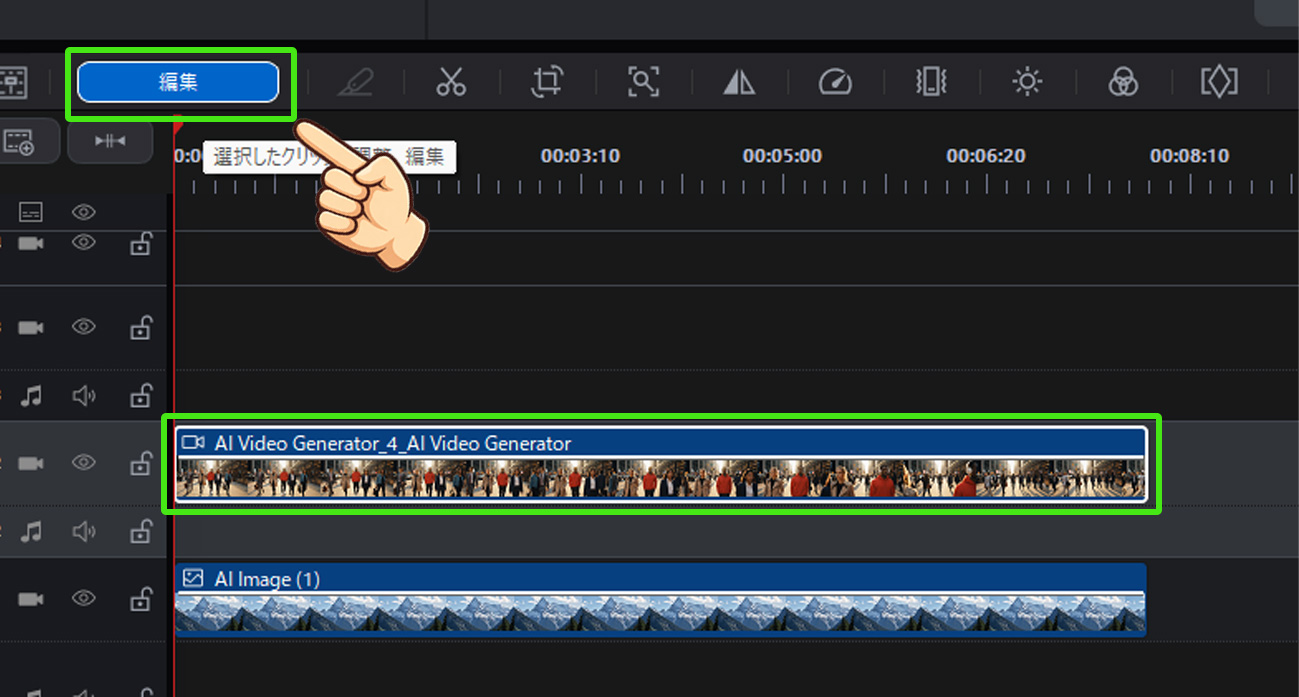Open the focus-frame zoom tool icon
Screen dimensions: 1299x697
tap(643, 82)
